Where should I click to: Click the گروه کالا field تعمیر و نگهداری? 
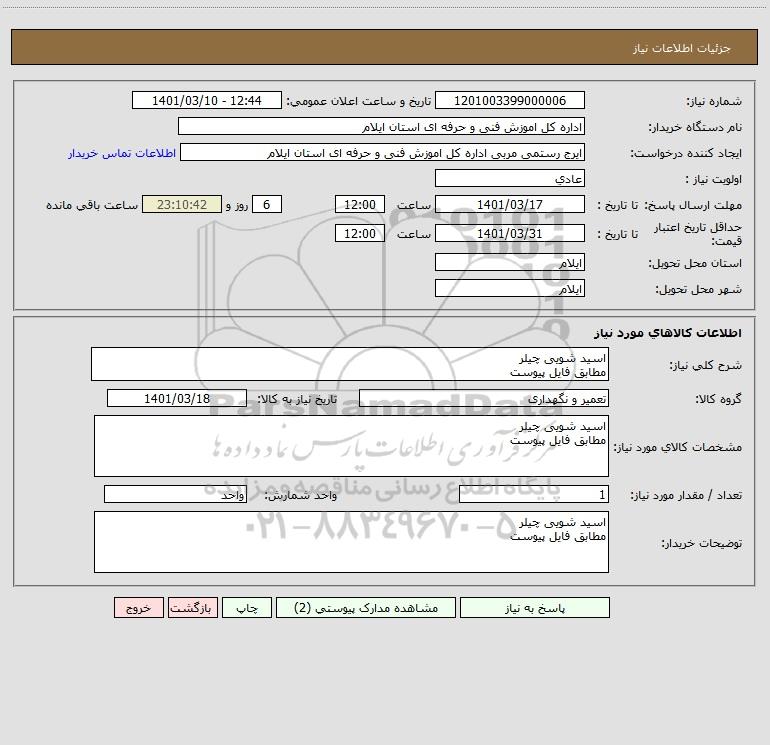tap(484, 398)
